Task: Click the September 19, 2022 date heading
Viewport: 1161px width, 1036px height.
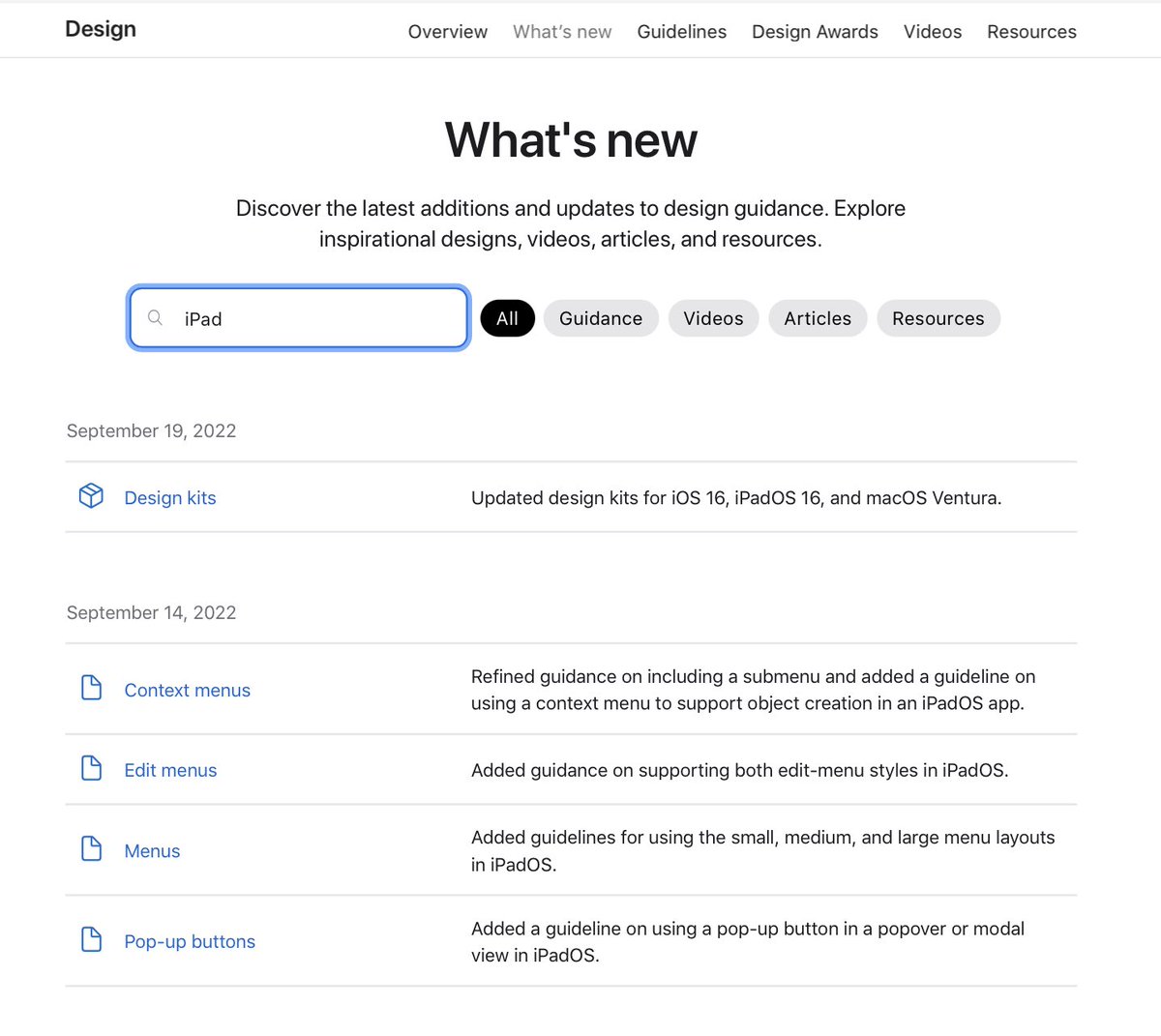Action: [151, 431]
